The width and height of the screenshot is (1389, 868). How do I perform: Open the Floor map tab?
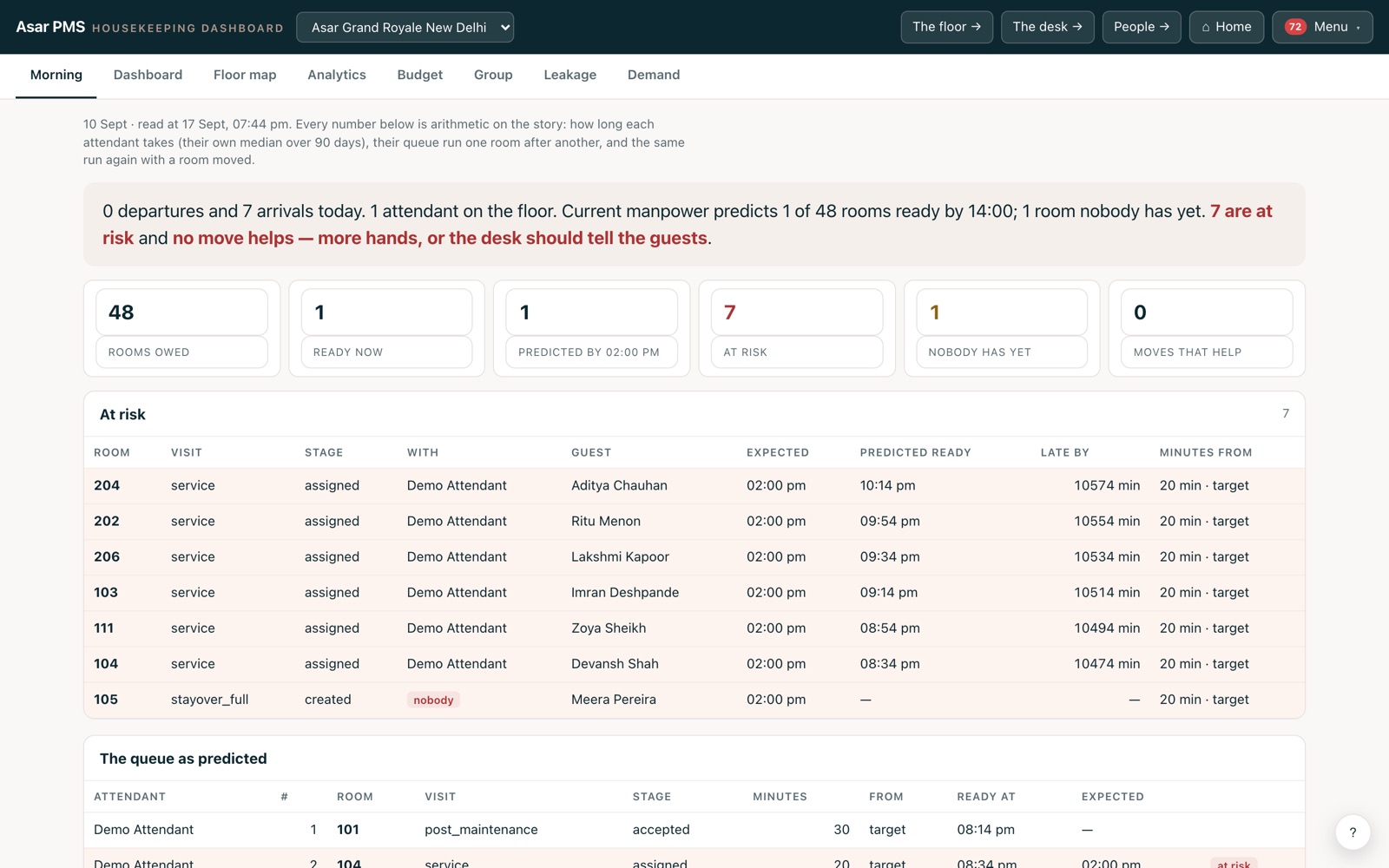pyautogui.click(x=245, y=75)
